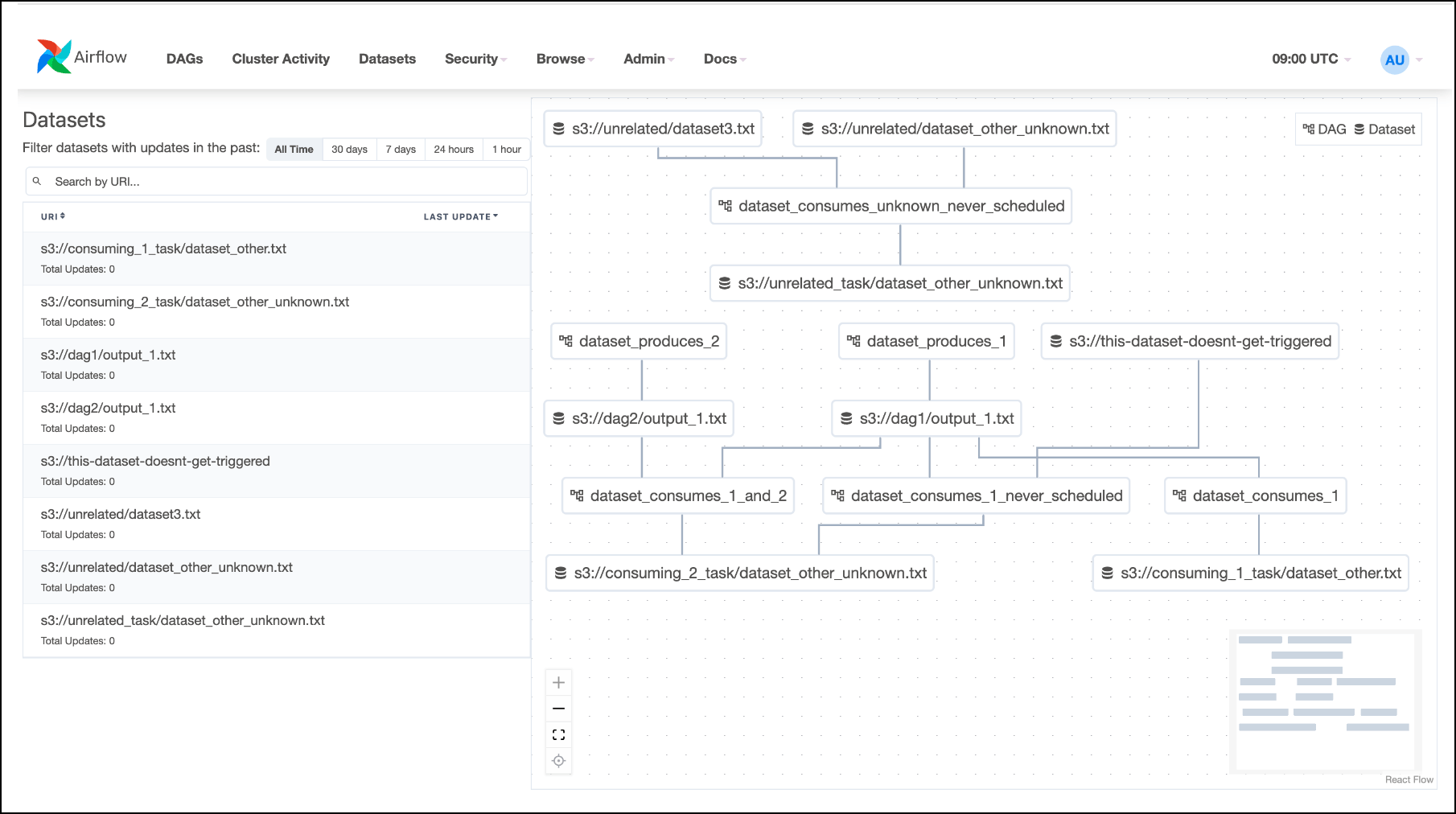Select the 30 days filter
The height and width of the screenshot is (814, 1456).
(349, 150)
